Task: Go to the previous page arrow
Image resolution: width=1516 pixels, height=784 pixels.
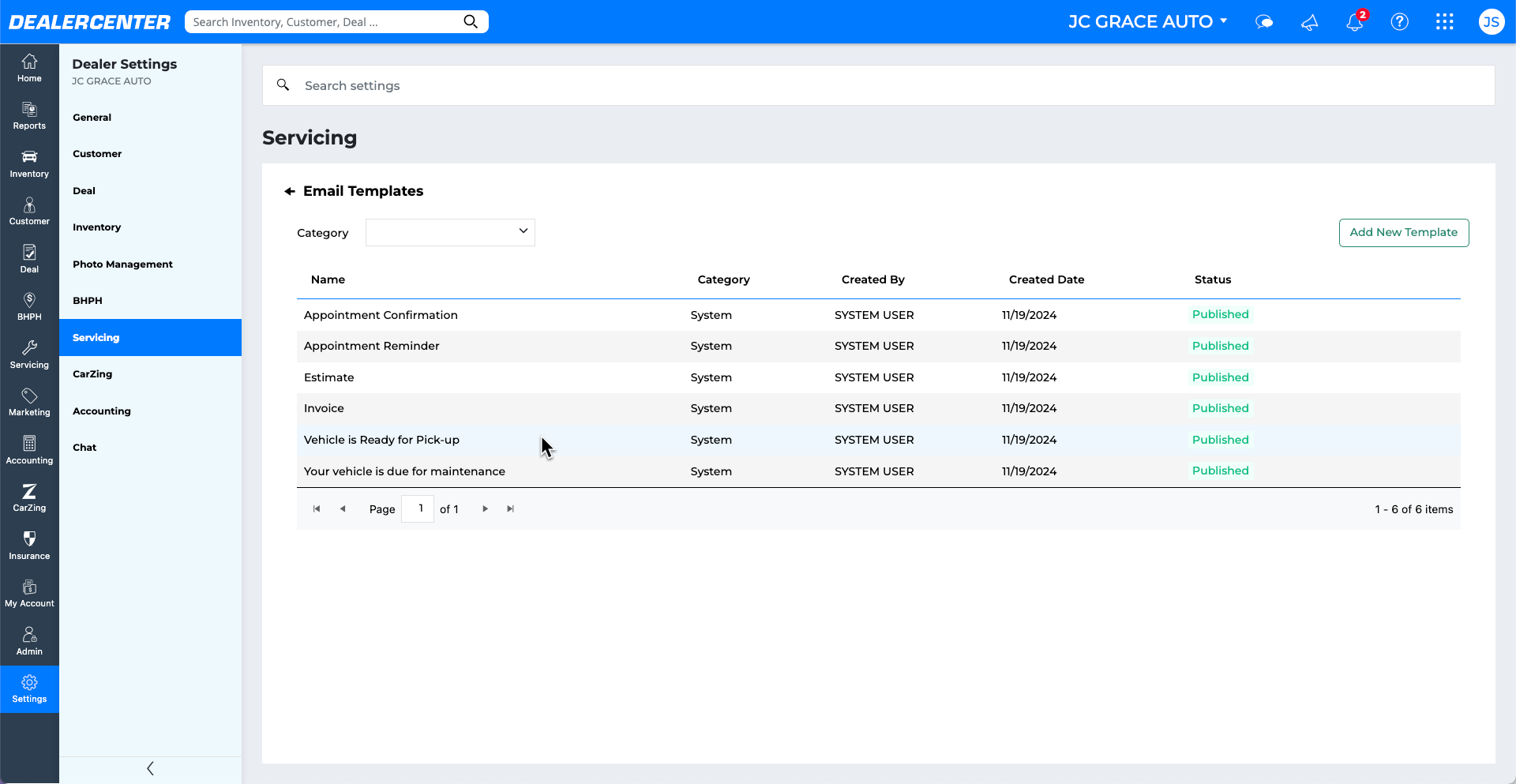Action: [x=343, y=509]
